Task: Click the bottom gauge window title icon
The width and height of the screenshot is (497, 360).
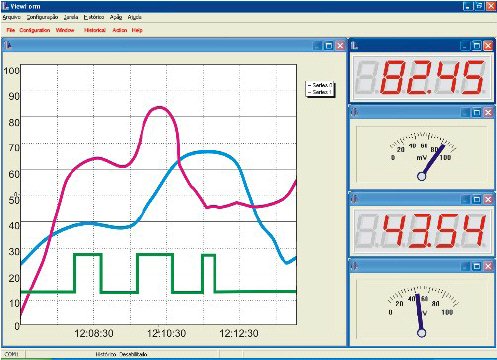Action: coord(355,266)
